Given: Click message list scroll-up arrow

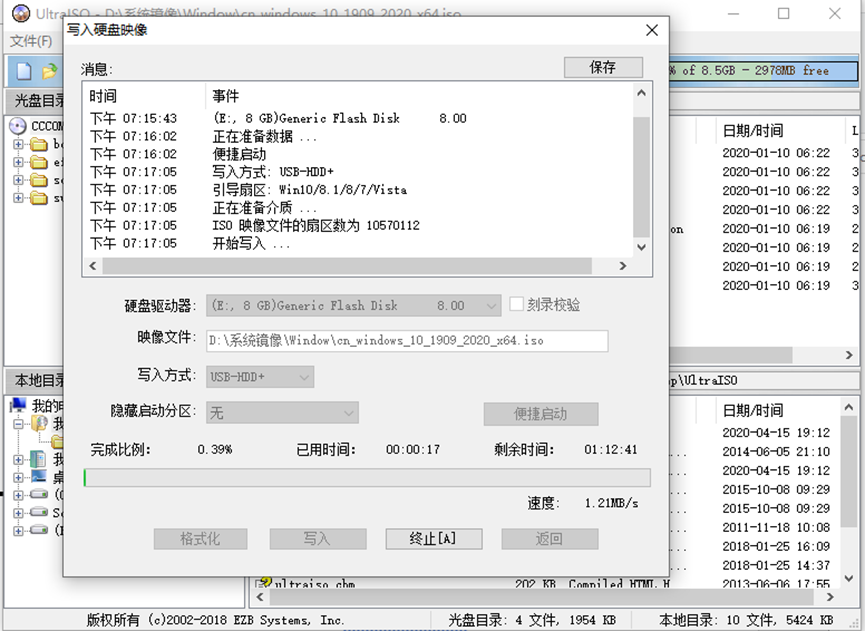Looking at the screenshot, I should tap(641, 93).
